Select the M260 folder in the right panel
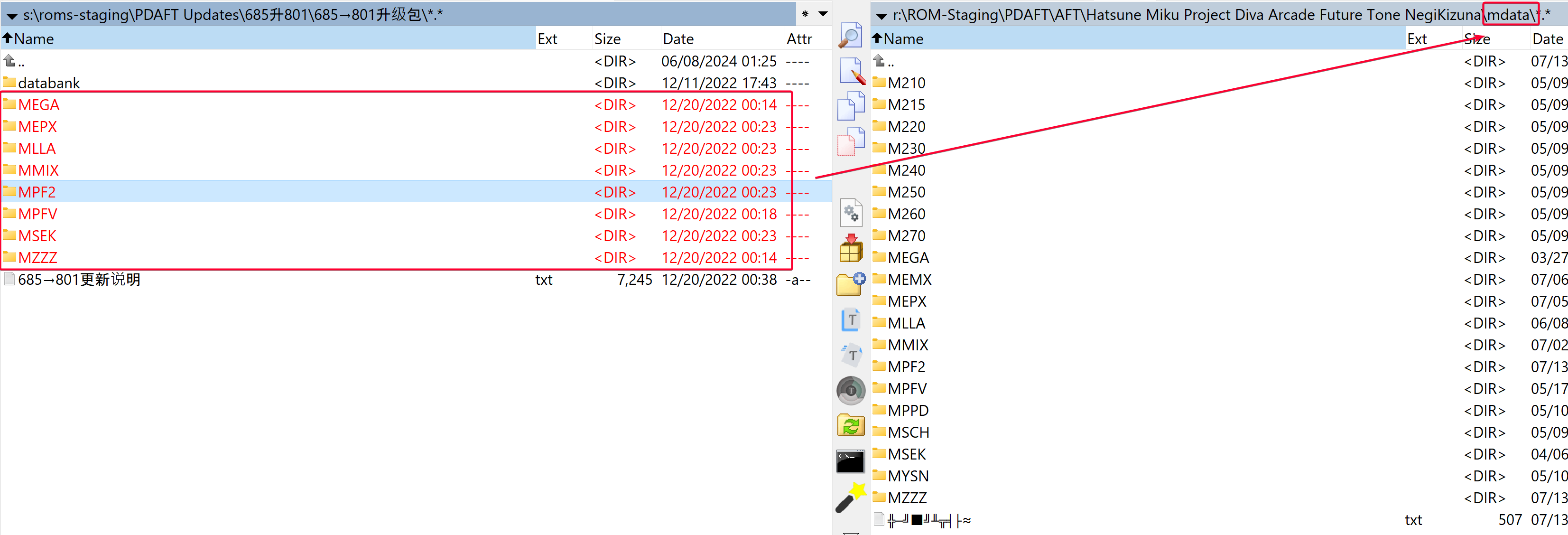 1219,214
